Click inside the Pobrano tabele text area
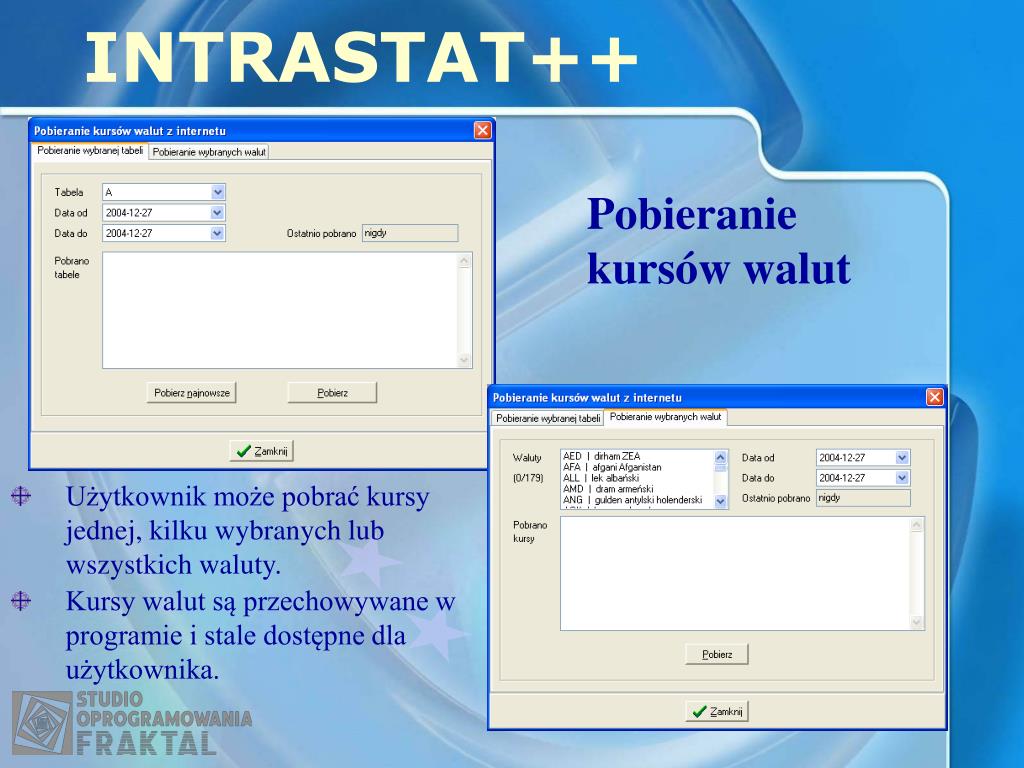Viewport: 1024px width, 768px height. click(280, 311)
